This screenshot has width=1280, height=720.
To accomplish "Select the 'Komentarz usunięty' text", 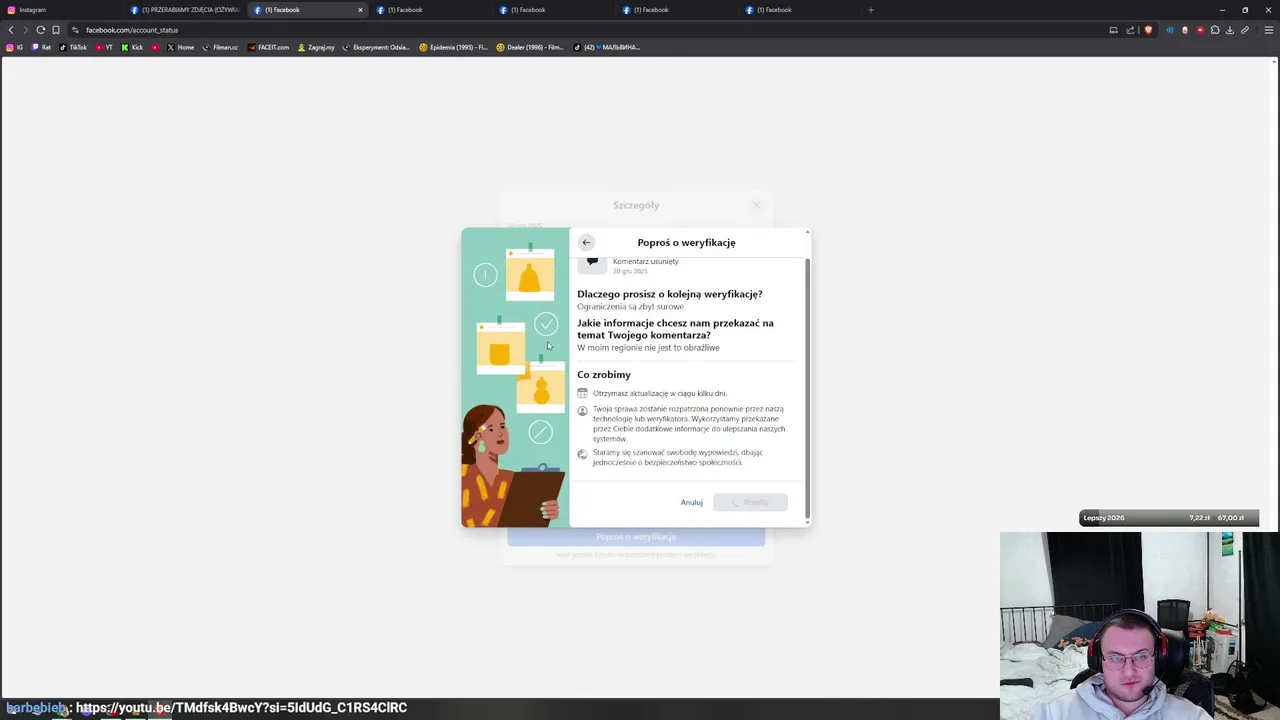I will point(646,261).
